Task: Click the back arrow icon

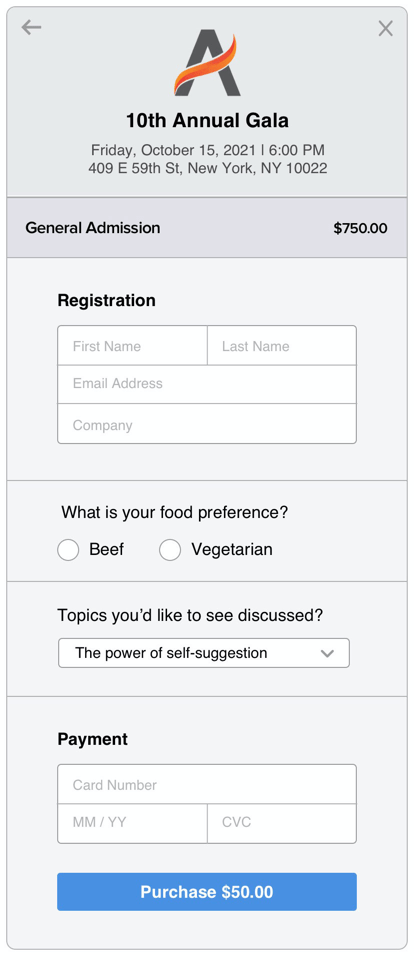Action: [x=31, y=28]
